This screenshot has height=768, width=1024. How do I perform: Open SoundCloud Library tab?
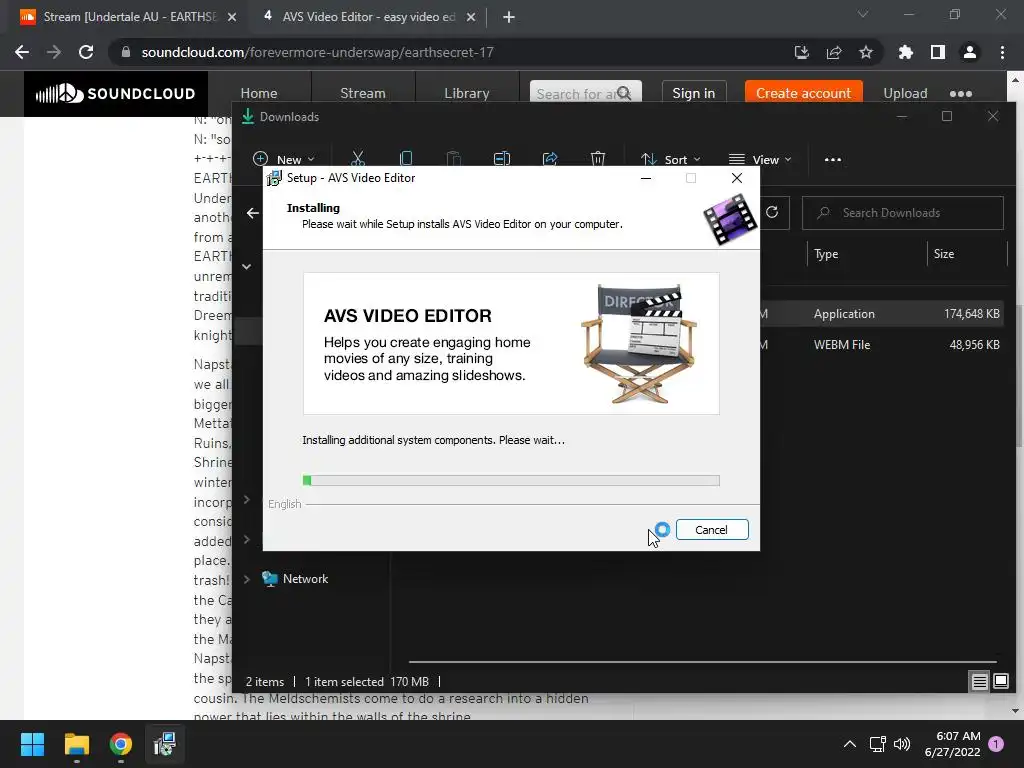click(466, 93)
